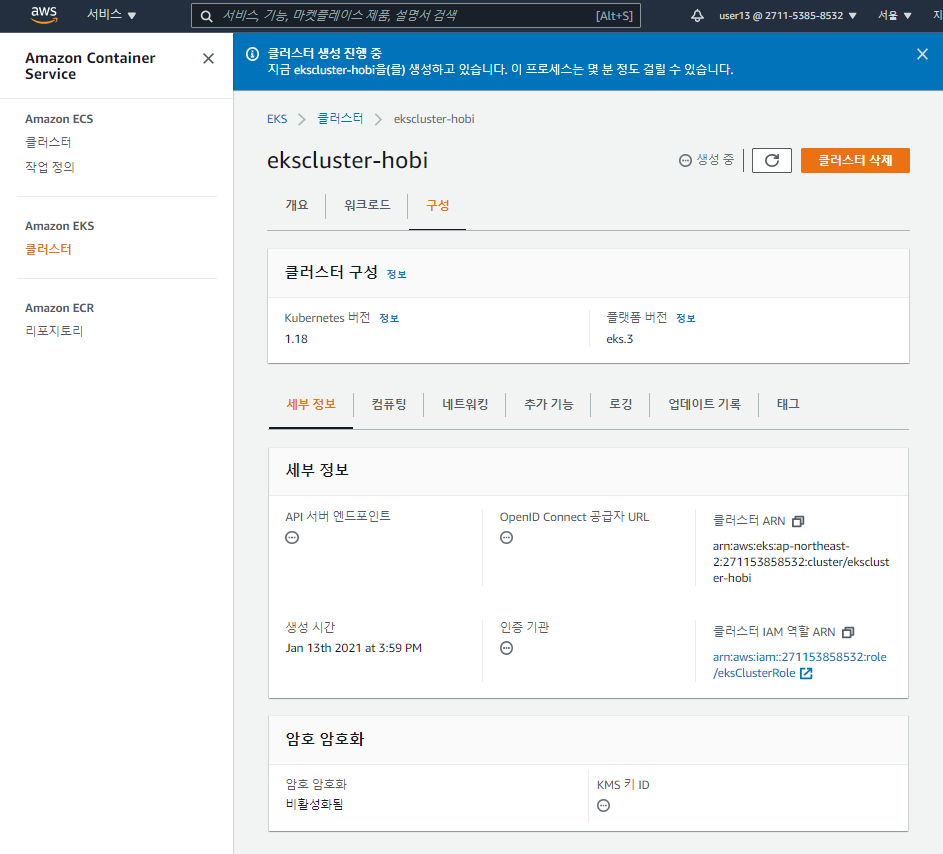The image size is (943, 854).
Task: Click the creating status spinner icon
Action: pos(685,161)
